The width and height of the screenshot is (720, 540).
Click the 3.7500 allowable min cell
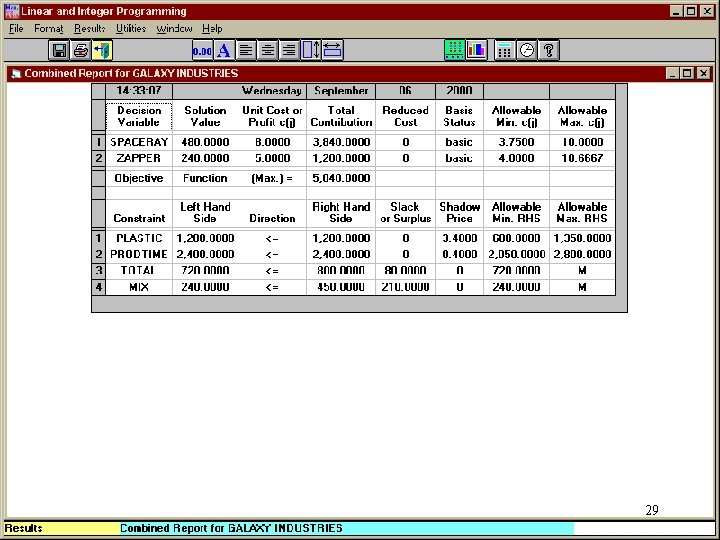pyautogui.click(x=516, y=142)
